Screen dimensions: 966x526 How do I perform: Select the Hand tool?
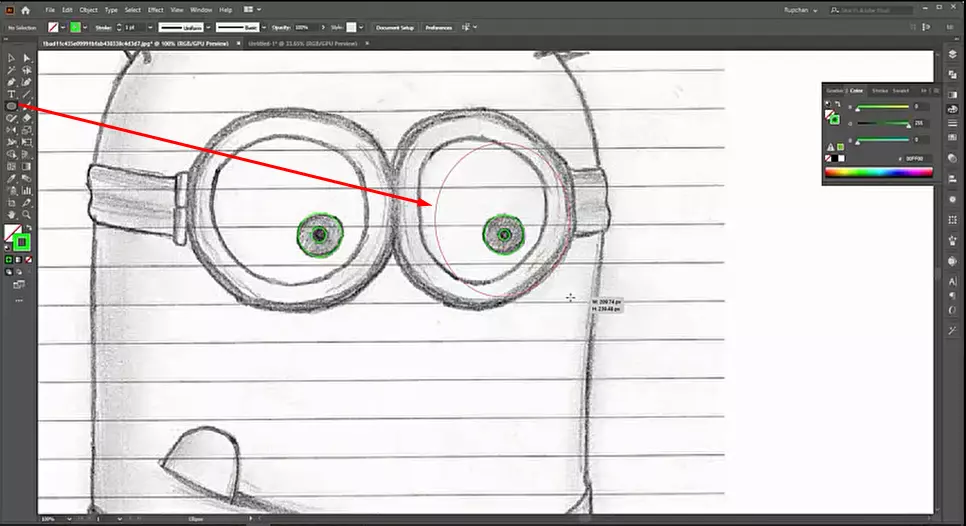click(x=11, y=215)
